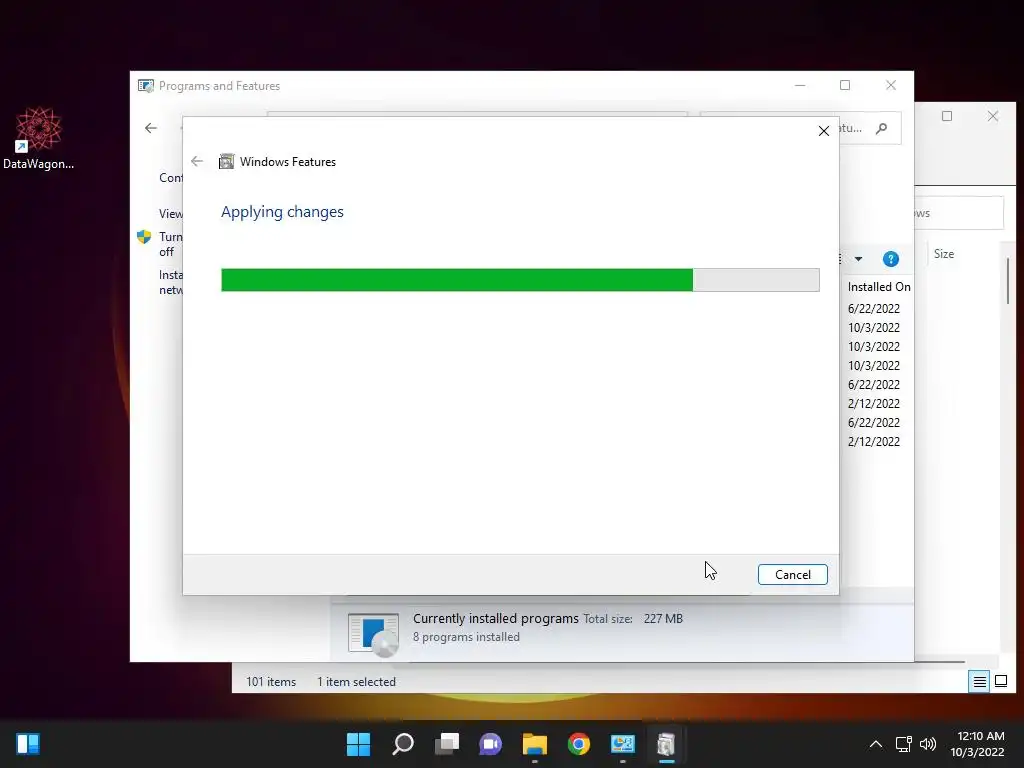The width and height of the screenshot is (1024, 768).
Task: Maximize the background File Explorer window
Action: coord(947,116)
